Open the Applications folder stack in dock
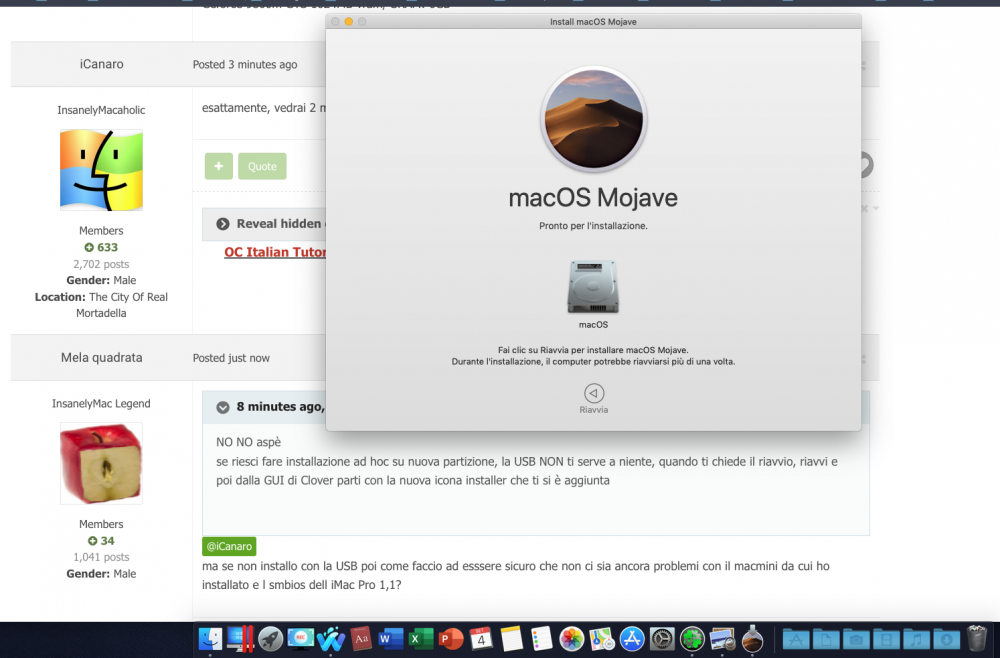1000x658 pixels. click(795, 638)
